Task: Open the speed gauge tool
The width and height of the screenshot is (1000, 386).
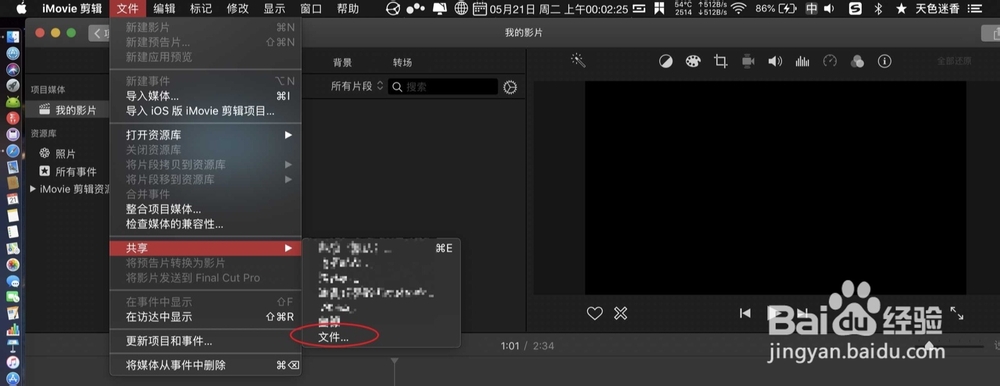Action: pos(830,61)
